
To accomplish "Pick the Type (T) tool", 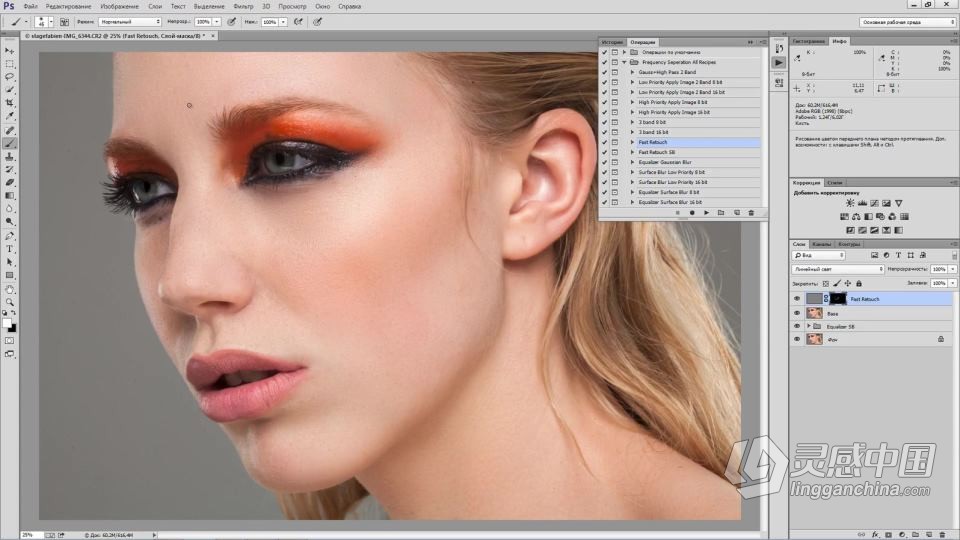I will tap(10, 249).
